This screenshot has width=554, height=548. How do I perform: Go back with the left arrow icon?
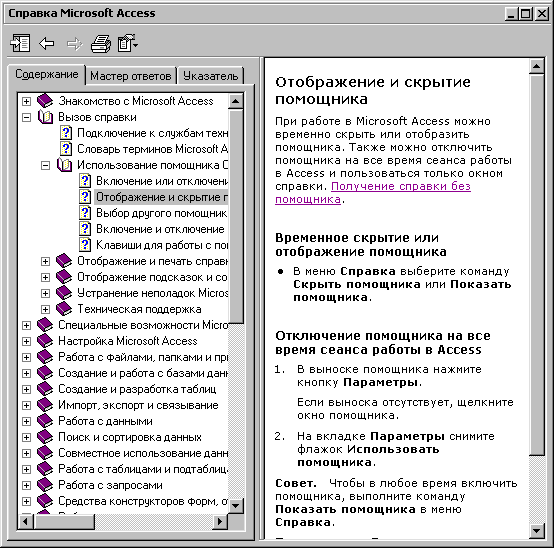pos(47,44)
